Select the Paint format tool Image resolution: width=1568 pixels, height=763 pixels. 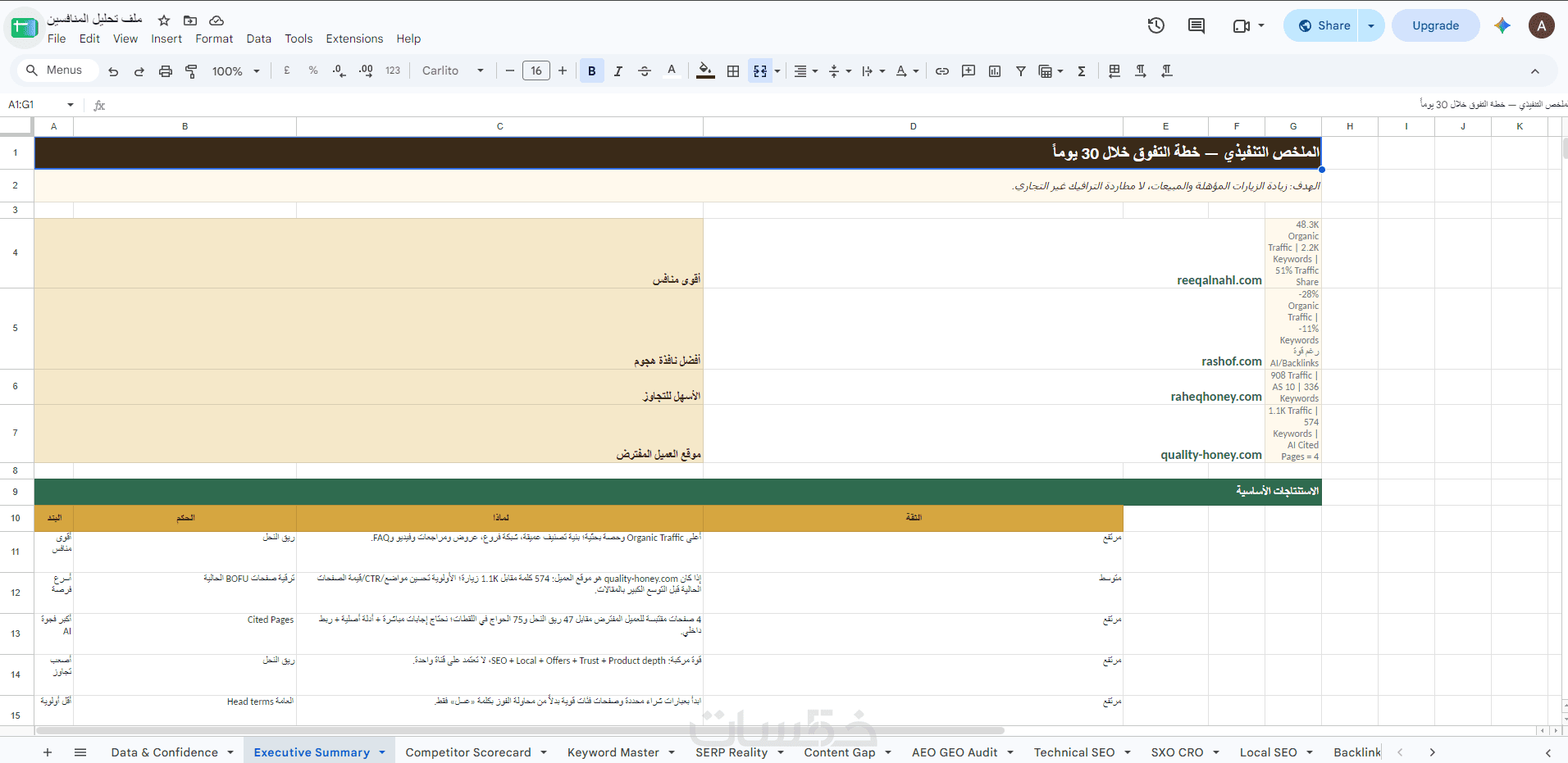(x=191, y=71)
